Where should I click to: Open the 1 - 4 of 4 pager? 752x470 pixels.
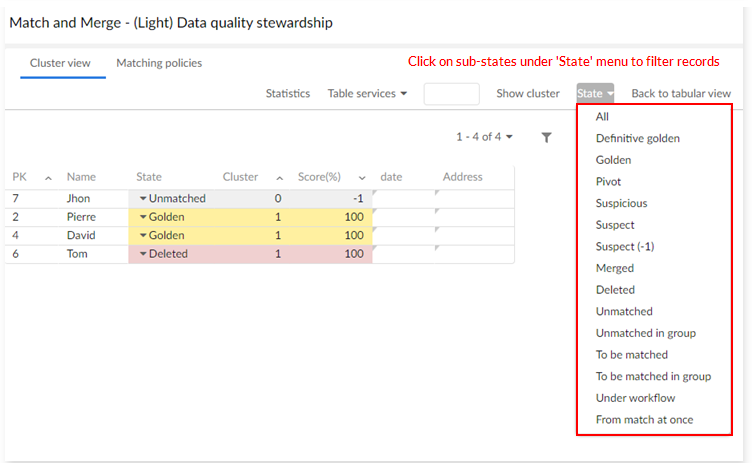click(484, 137)
